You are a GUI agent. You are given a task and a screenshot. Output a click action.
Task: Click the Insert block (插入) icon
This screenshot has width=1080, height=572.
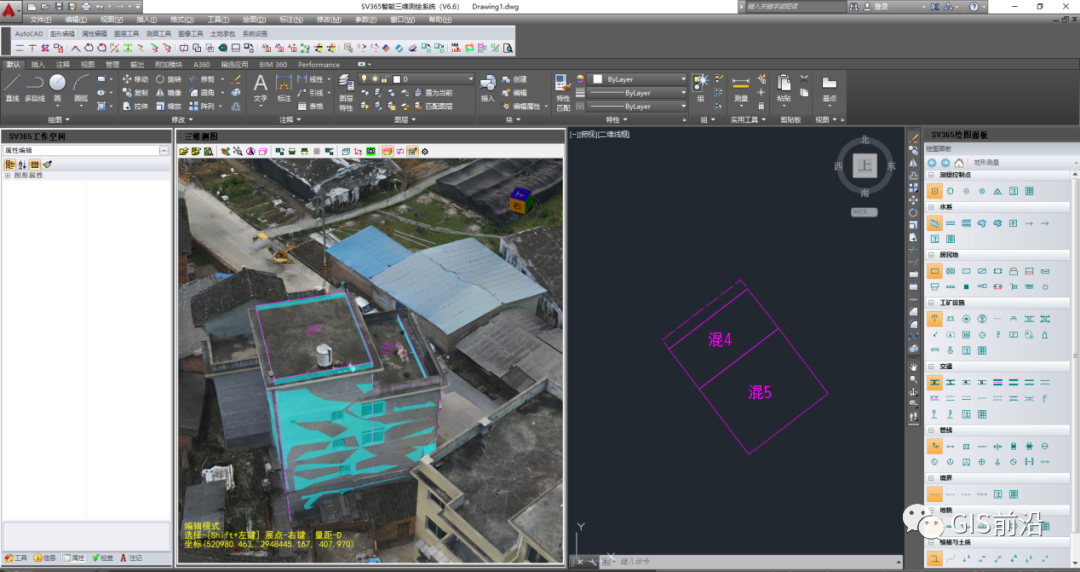487,84
